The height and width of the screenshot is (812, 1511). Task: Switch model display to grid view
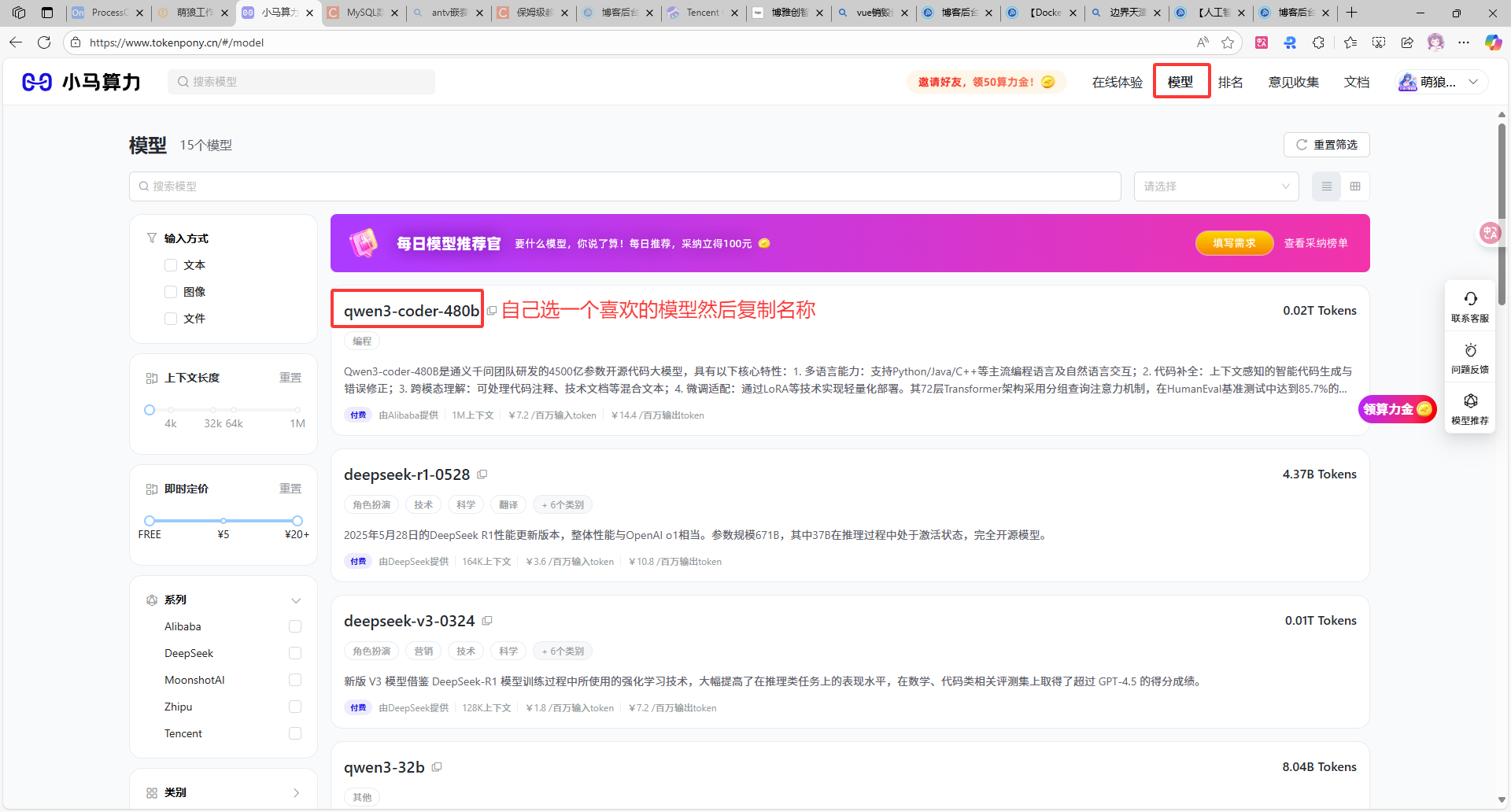click(1355, 186)
